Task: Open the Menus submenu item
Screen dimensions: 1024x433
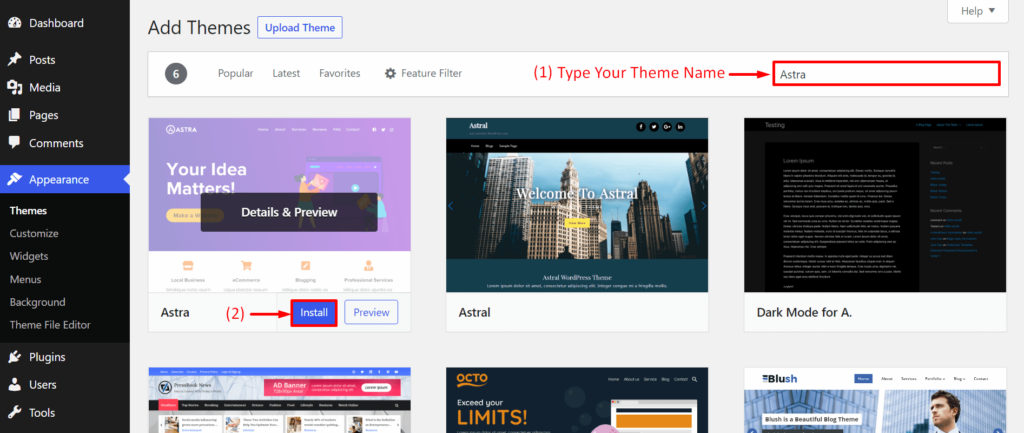Action: (25, 280)
